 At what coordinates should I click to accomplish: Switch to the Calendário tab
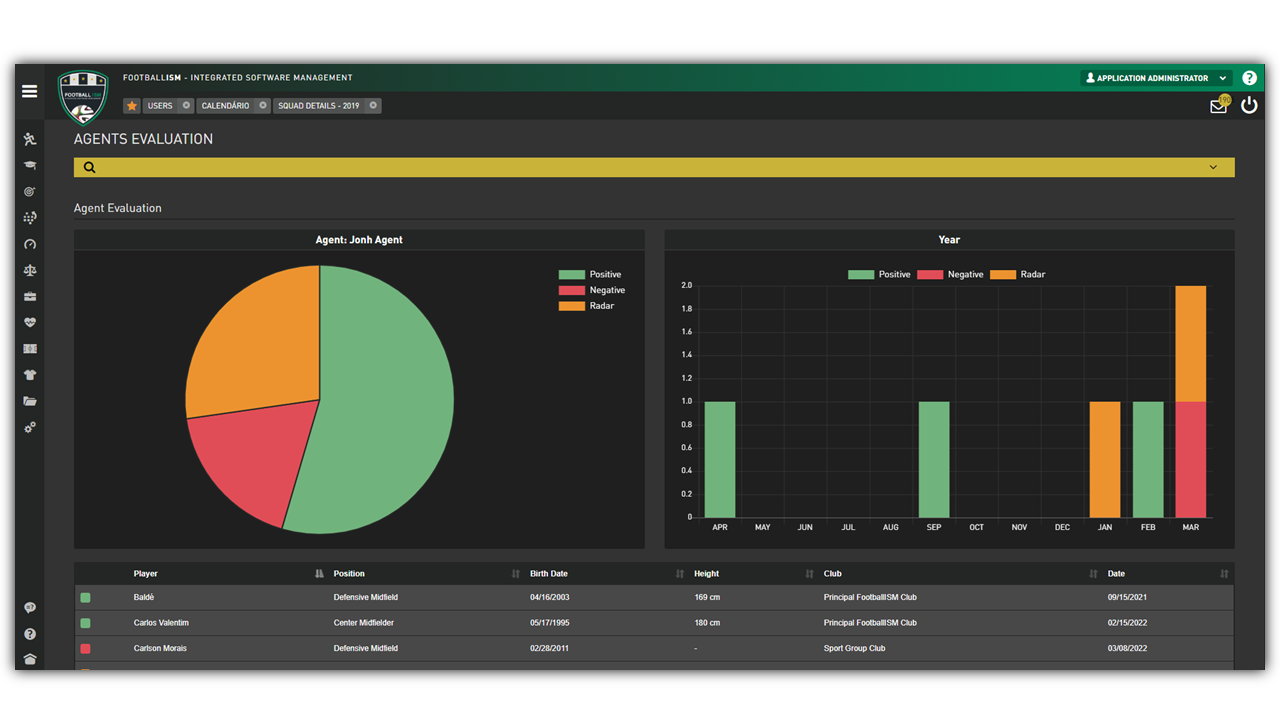[x=225, y=105]
